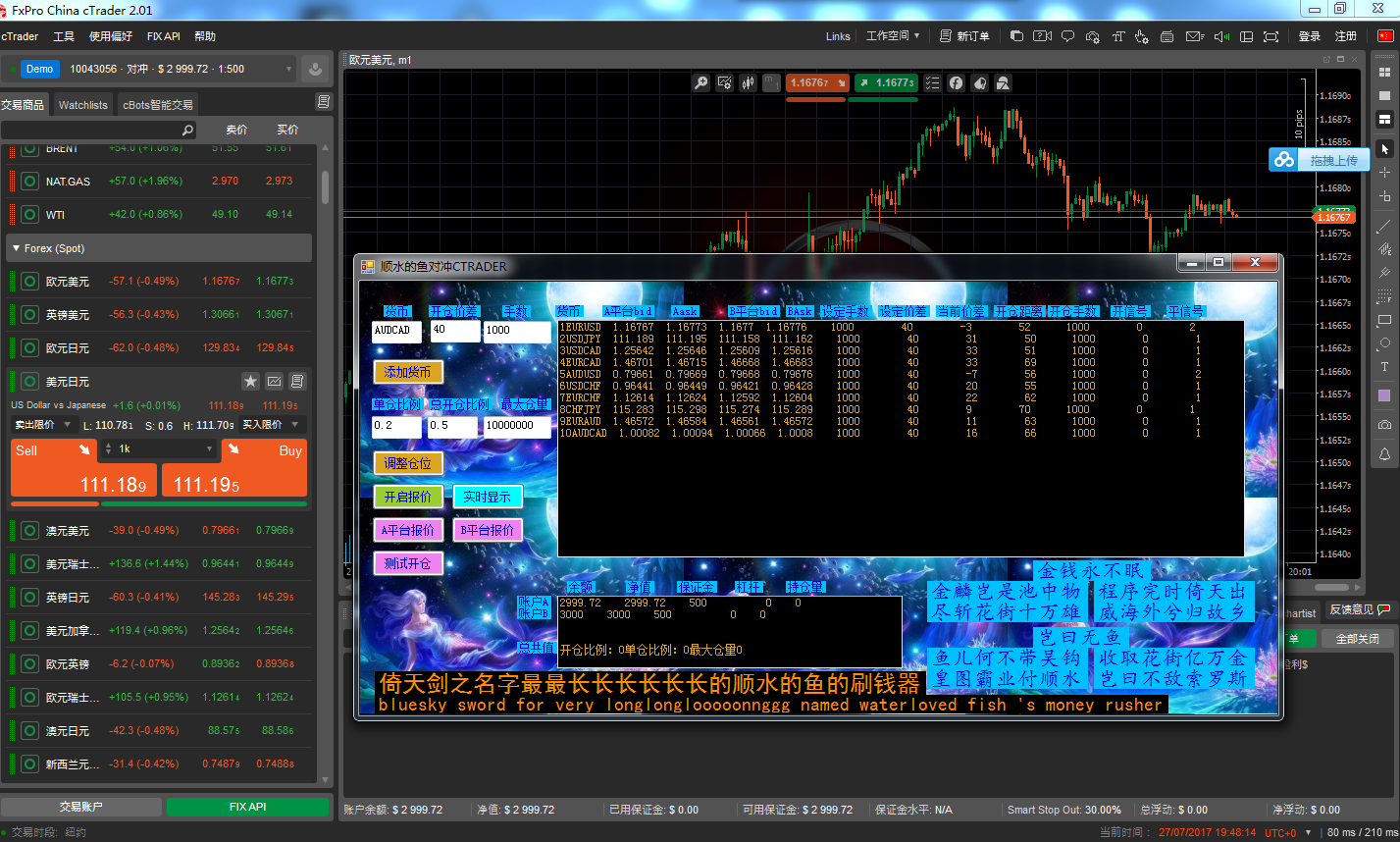Open the email alerts envelope icon
1400x842 pixels.
click(1194, 36)
